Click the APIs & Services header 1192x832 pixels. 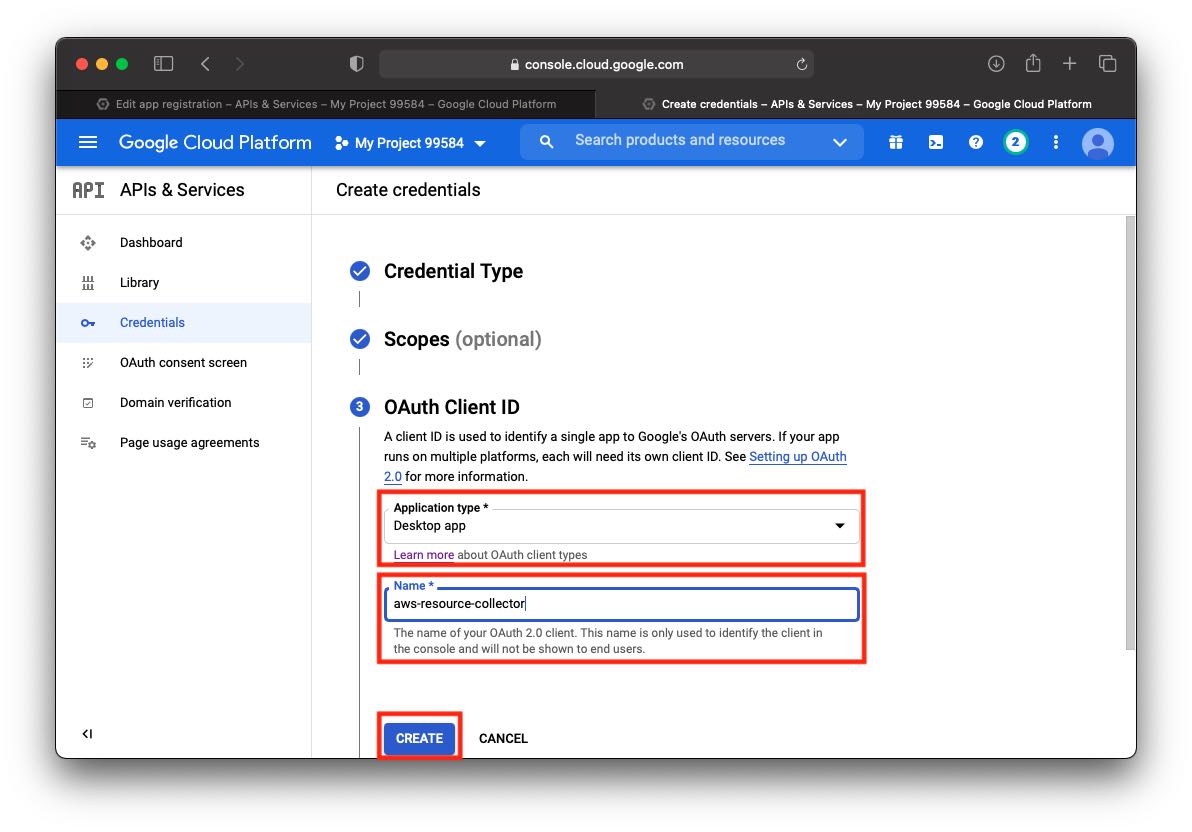click(182, 190)
